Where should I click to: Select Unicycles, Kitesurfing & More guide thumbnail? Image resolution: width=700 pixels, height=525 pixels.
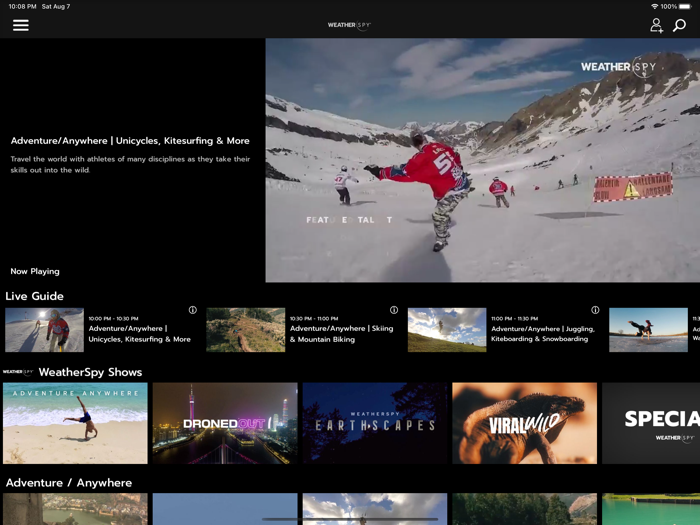(x=44, y=330)
